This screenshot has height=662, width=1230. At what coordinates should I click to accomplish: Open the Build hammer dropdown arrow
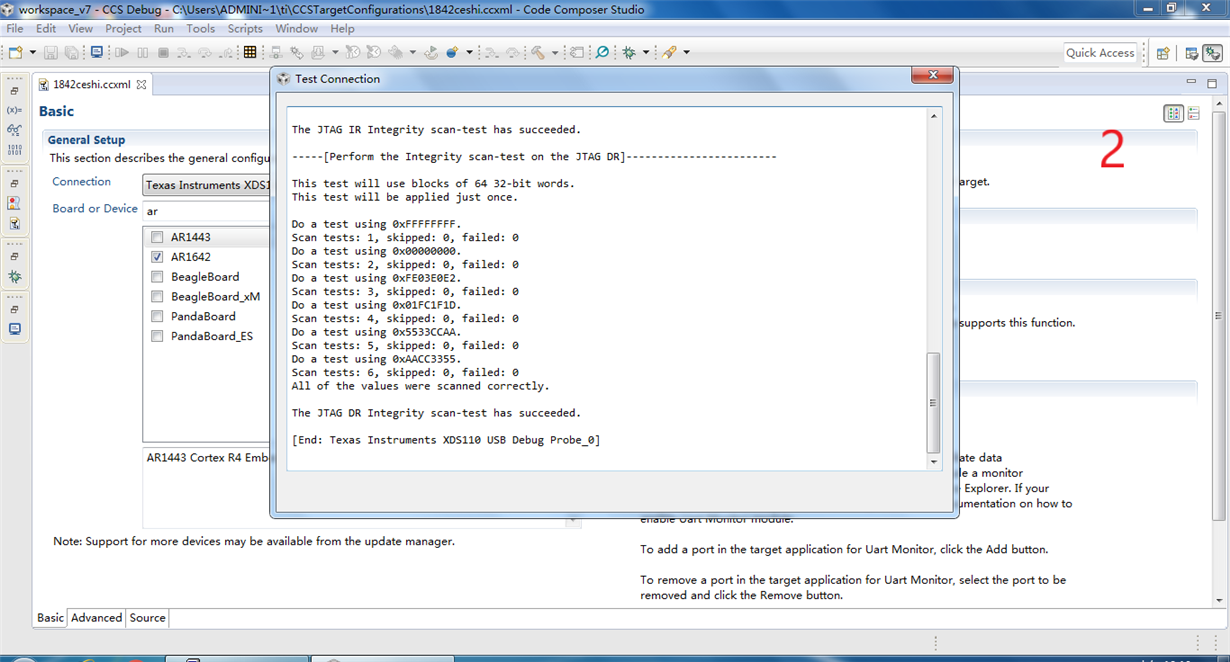[554, 52]
